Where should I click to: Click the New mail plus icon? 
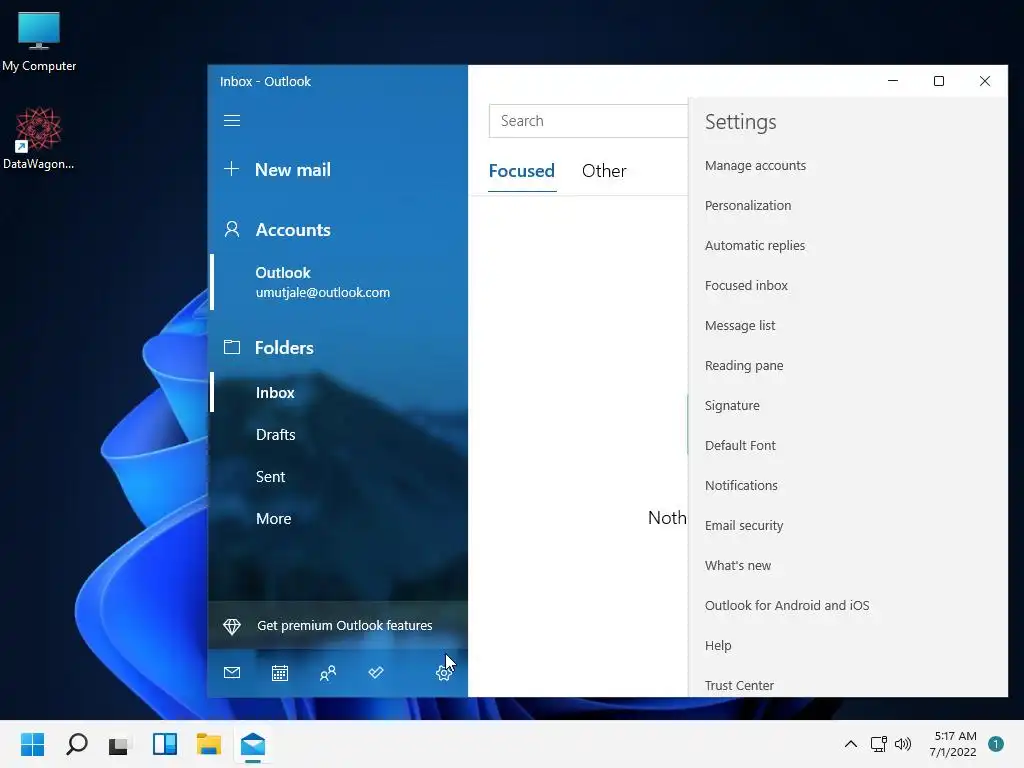pos(231,169)
